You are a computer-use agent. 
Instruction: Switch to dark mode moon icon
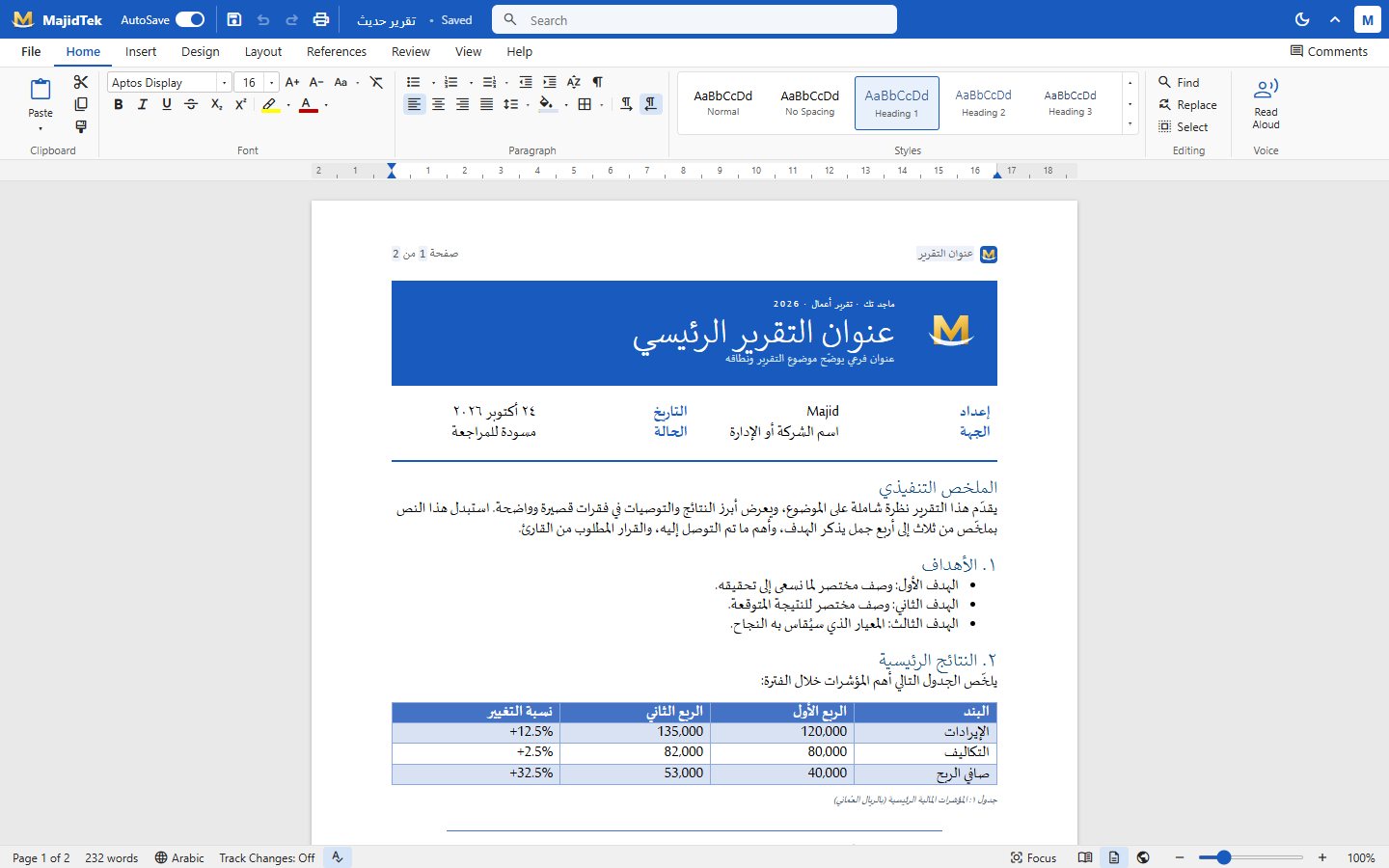(1302, 19)
